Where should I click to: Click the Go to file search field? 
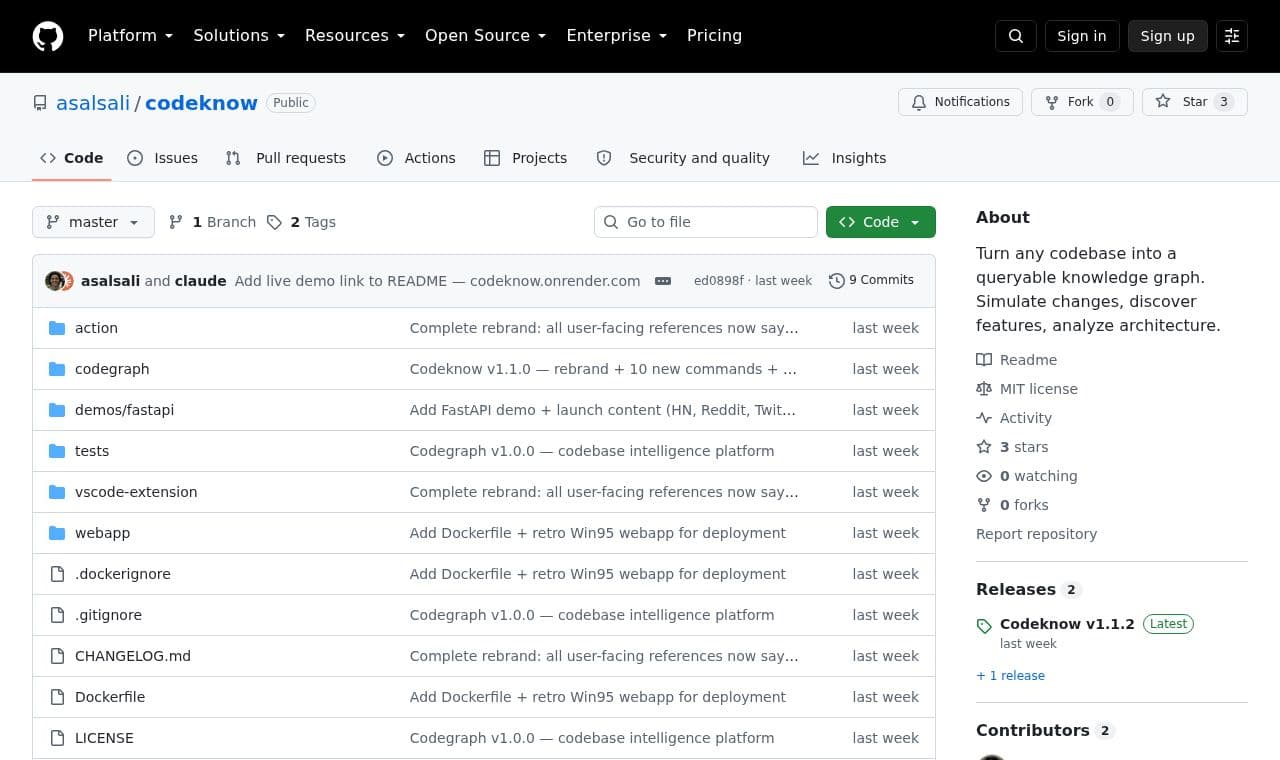[x=706, y=222]
